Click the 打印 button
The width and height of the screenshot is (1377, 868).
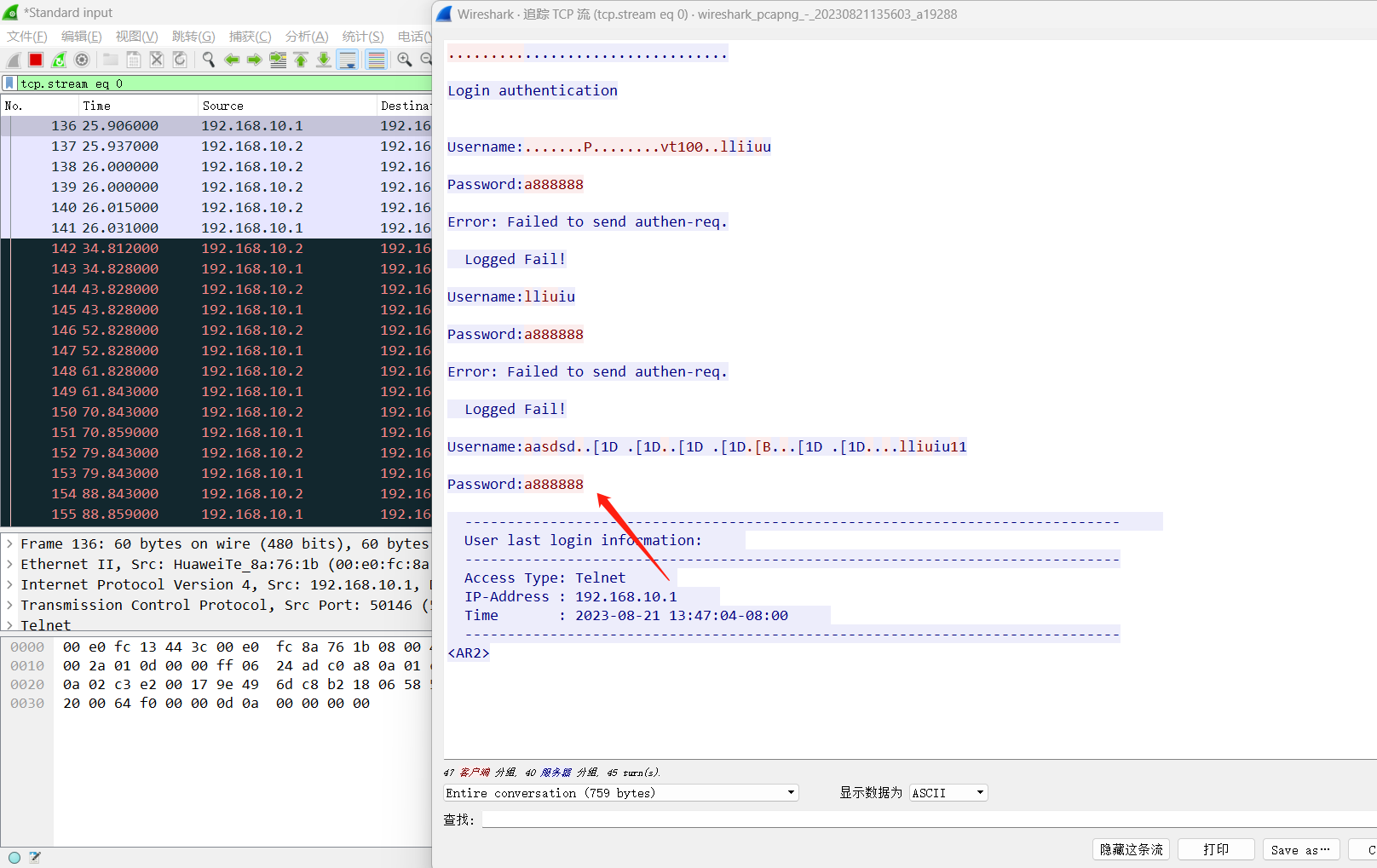(1216, 849)
